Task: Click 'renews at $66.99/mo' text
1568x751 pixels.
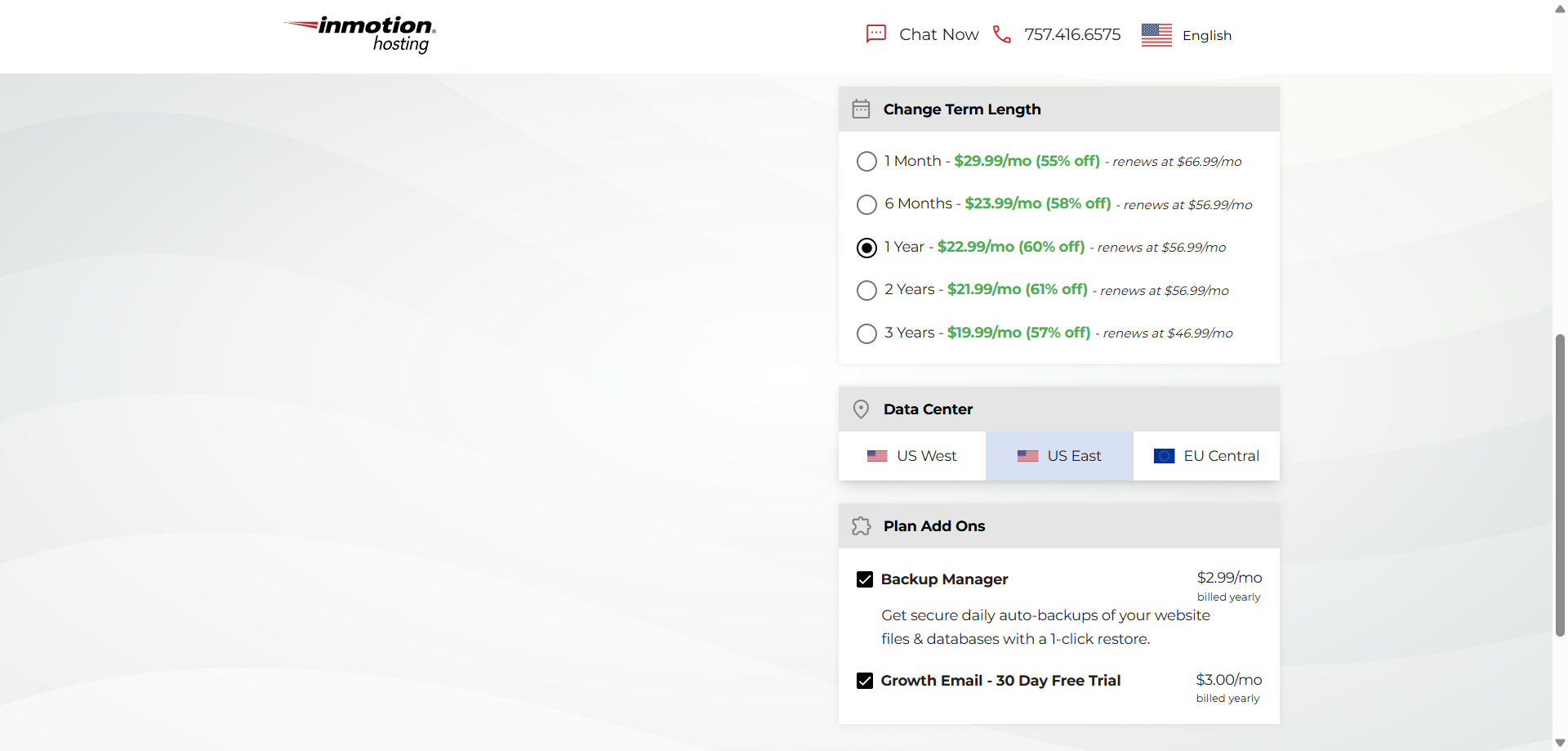Action: coord(1177,162)
